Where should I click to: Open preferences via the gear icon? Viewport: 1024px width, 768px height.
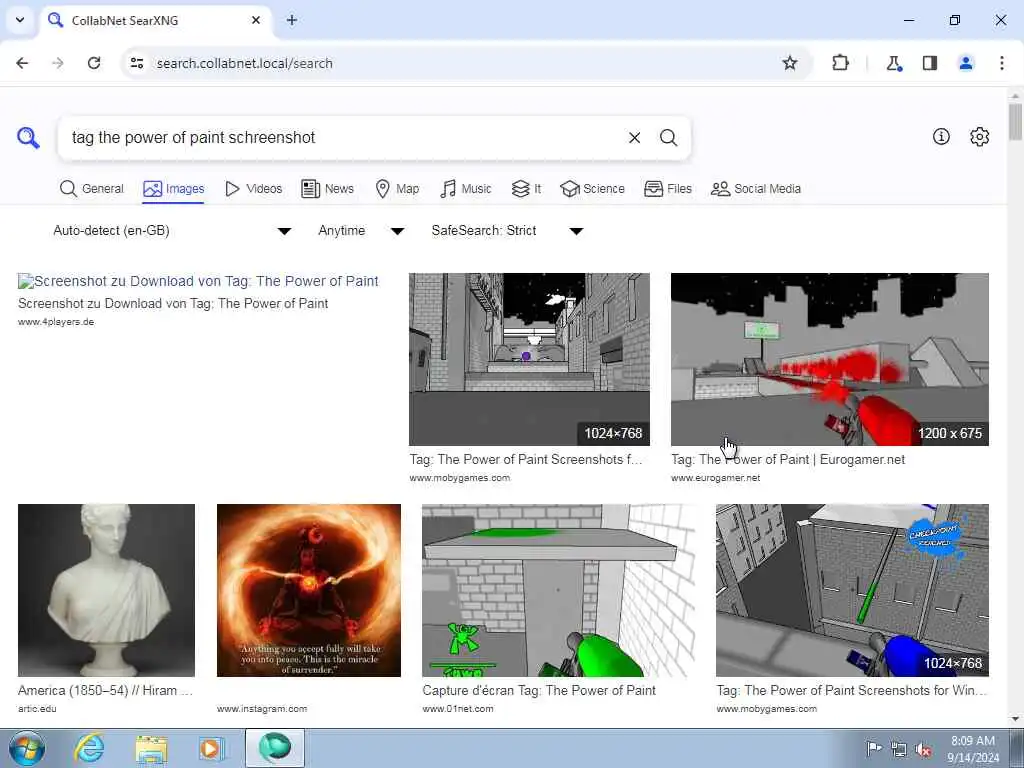pyautogui.click(x=979, y=136)
